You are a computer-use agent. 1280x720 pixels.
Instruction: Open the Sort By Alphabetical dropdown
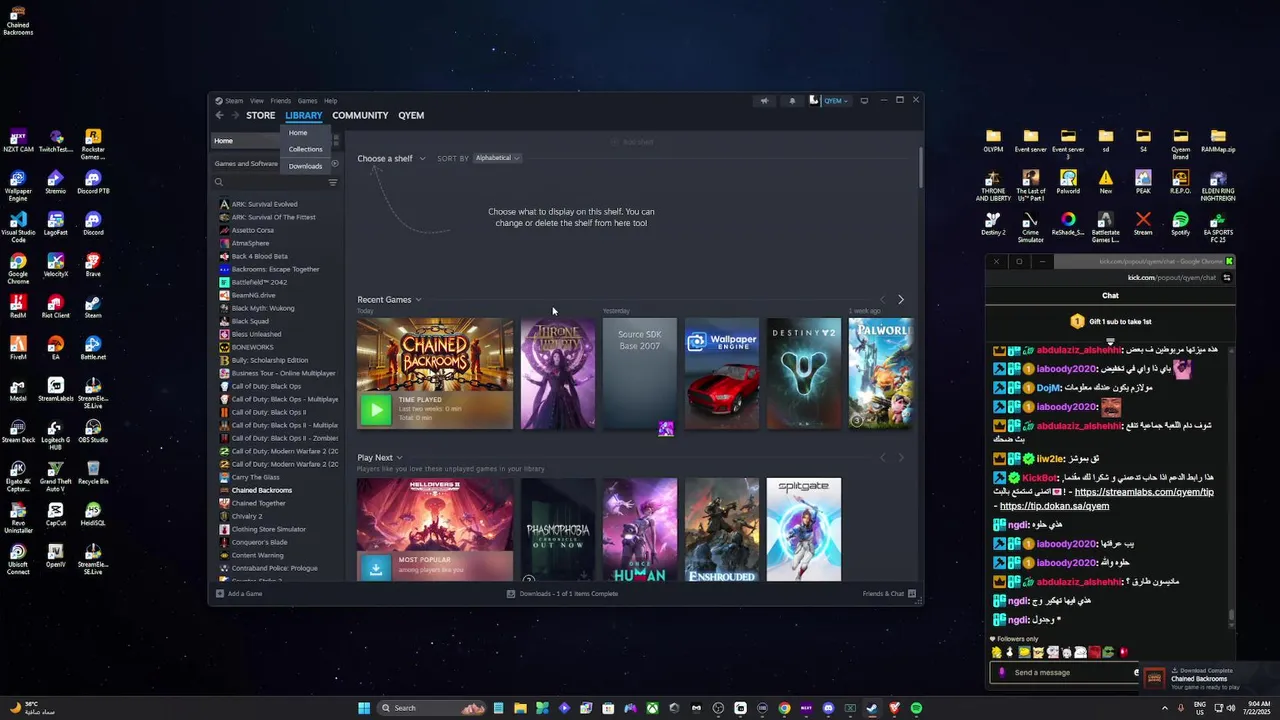point(497,158)
